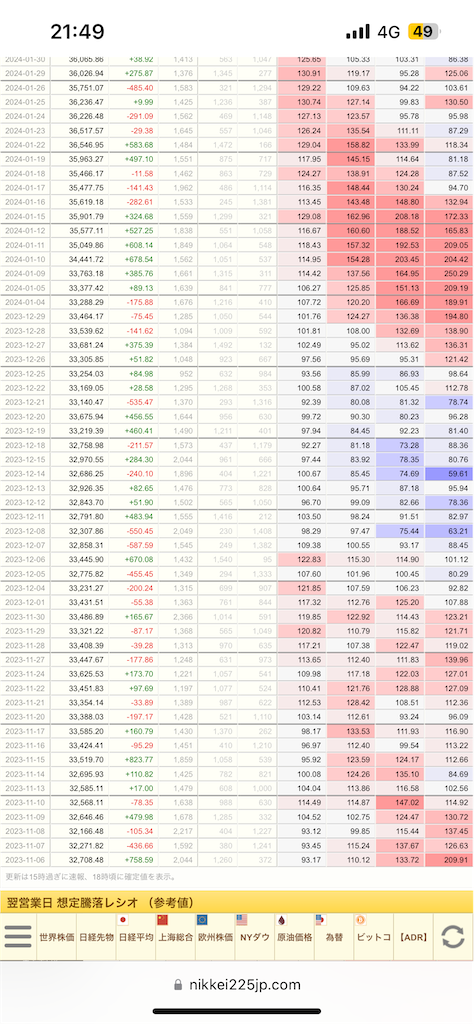The height and width of the screenshot is (1024, 474).
Task: Select the date cell 2024-01-22
Action: [24, 144]
